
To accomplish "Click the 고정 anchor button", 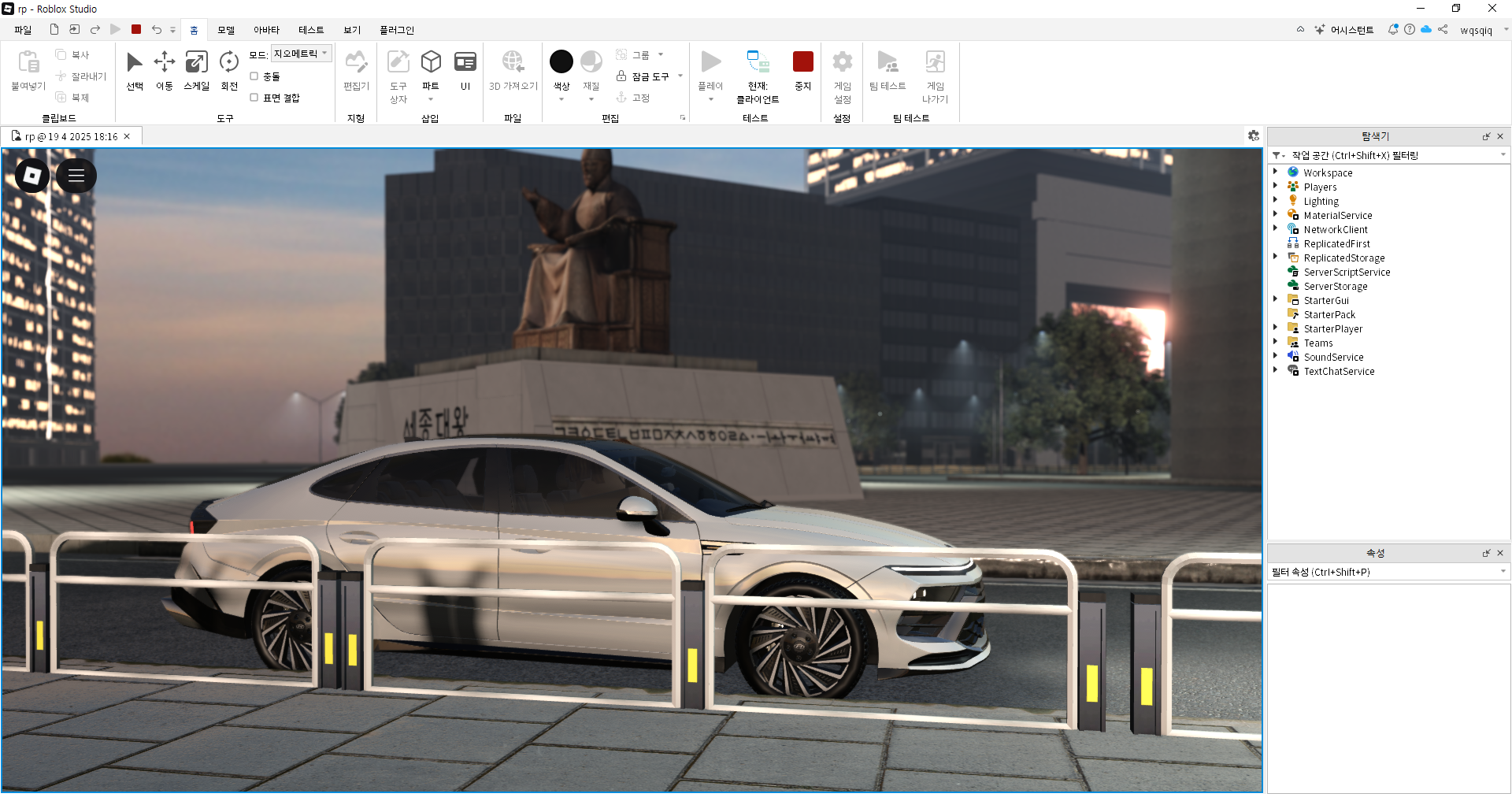I will point(633,98).
